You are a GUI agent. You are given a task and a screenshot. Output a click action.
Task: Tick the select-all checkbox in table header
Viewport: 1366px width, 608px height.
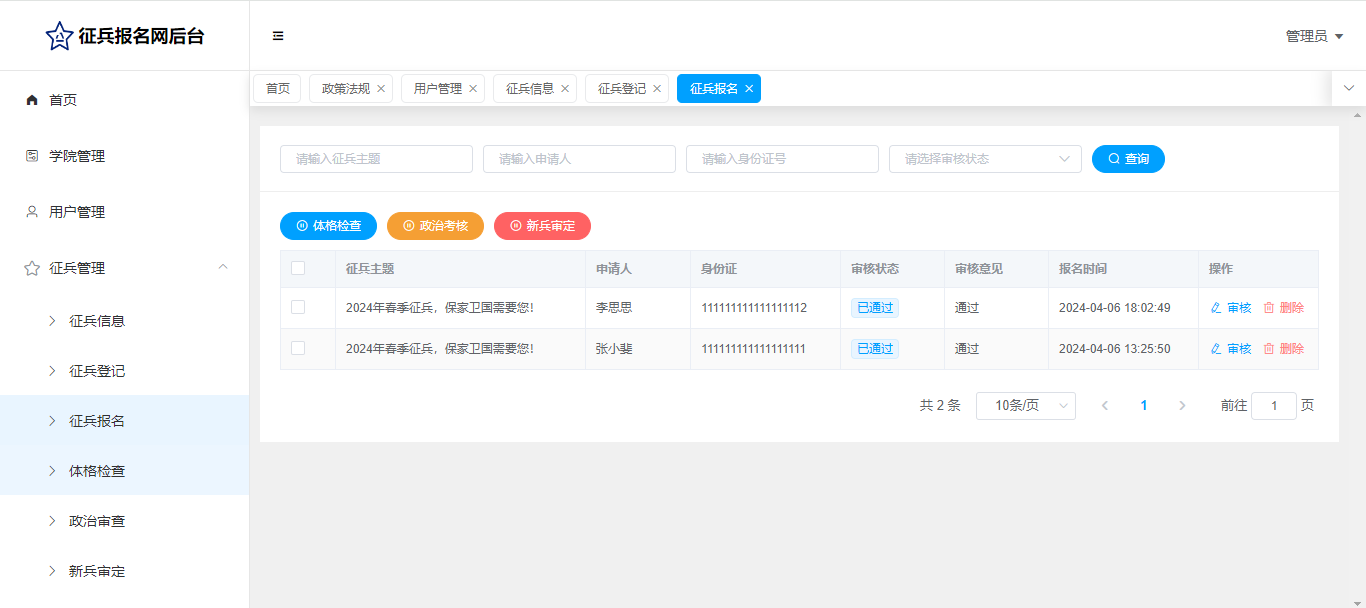[x=298, y=268]
